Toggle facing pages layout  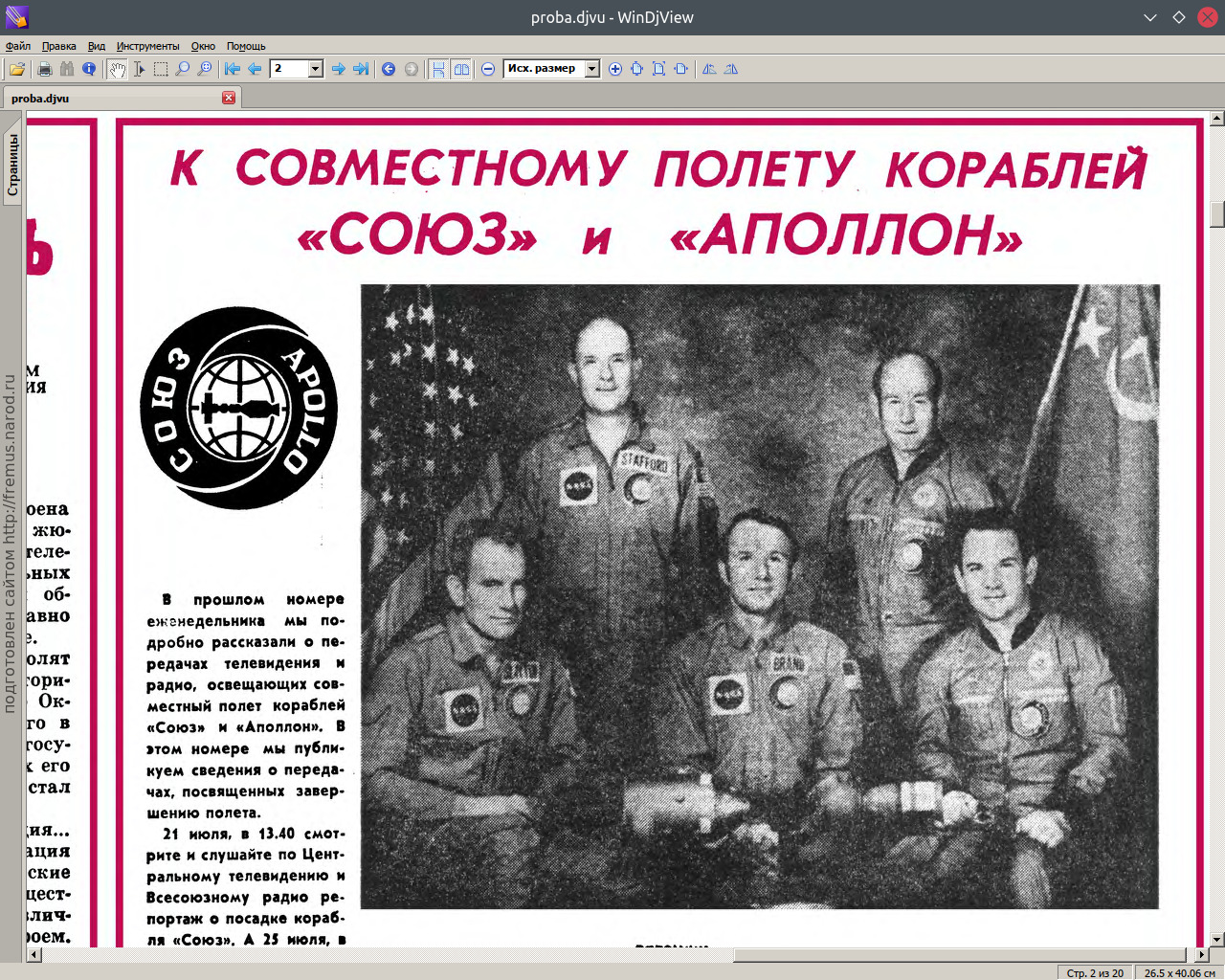(461, 69)
